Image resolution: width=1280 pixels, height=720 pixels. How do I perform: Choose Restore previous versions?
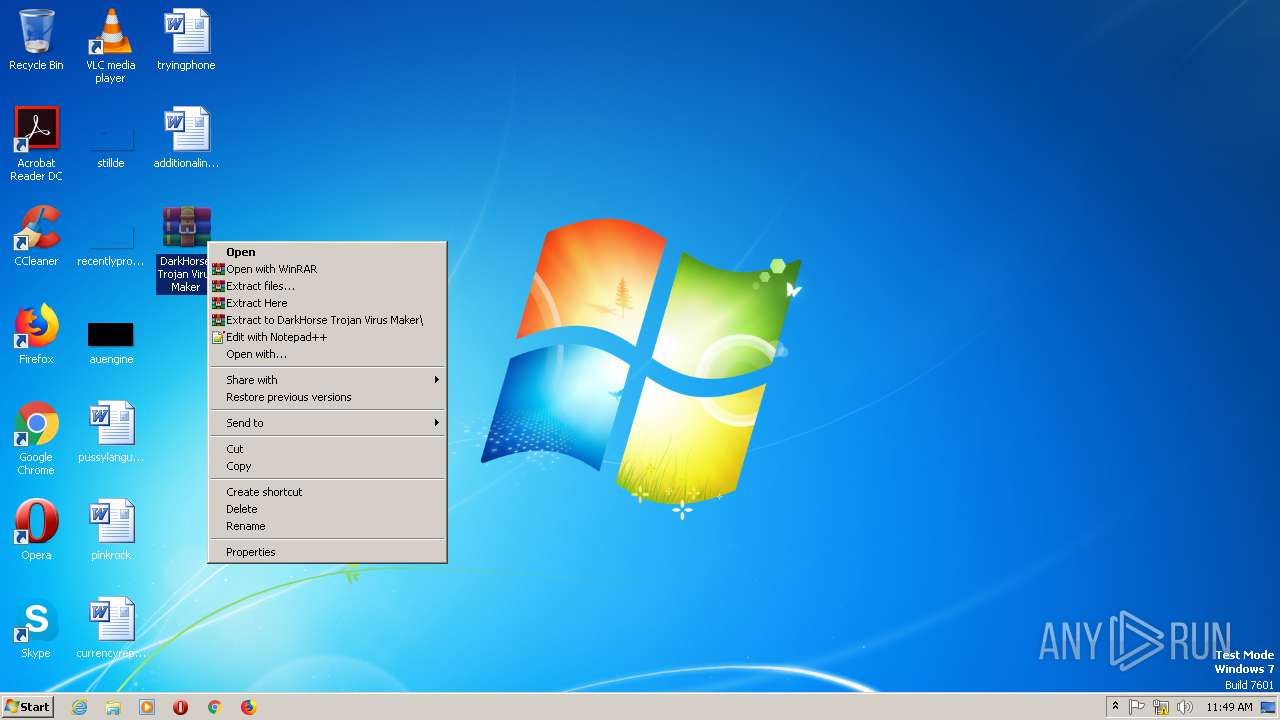(x=327, y=397)
